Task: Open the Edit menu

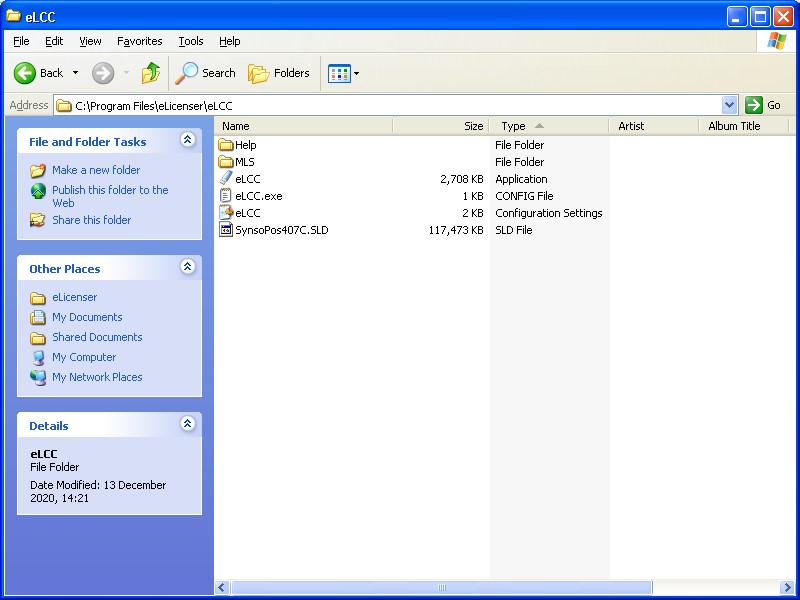Action: click(x=54, y=41)
